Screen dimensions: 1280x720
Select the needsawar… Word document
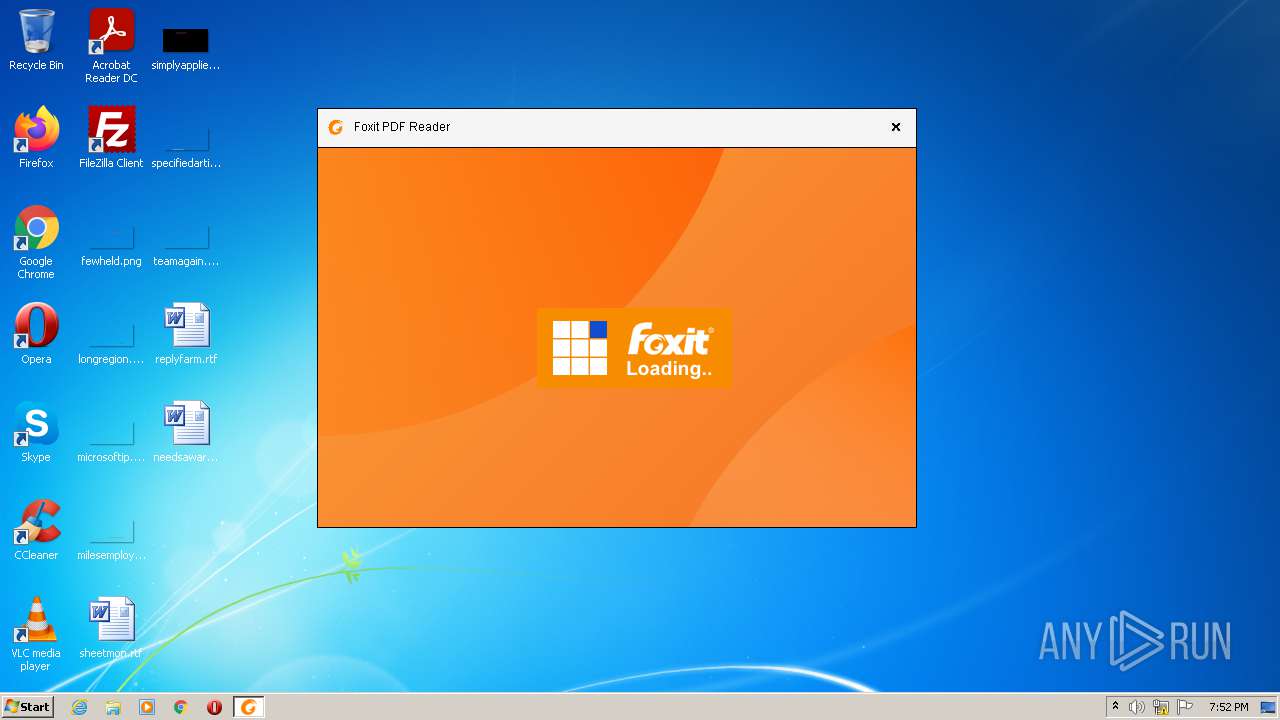click(x=186, y=432)
